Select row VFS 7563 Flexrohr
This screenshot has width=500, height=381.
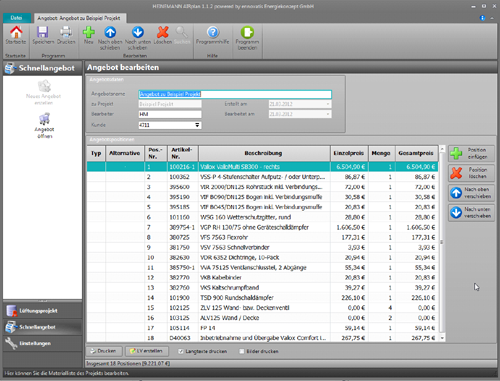[262, 237]
